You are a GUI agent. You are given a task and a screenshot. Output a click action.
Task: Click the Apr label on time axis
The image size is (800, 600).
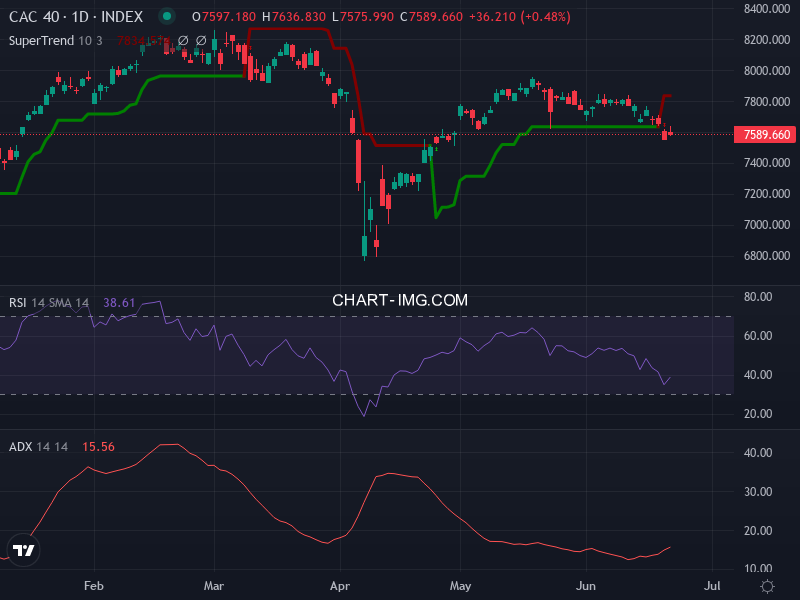tap(340, 586)
